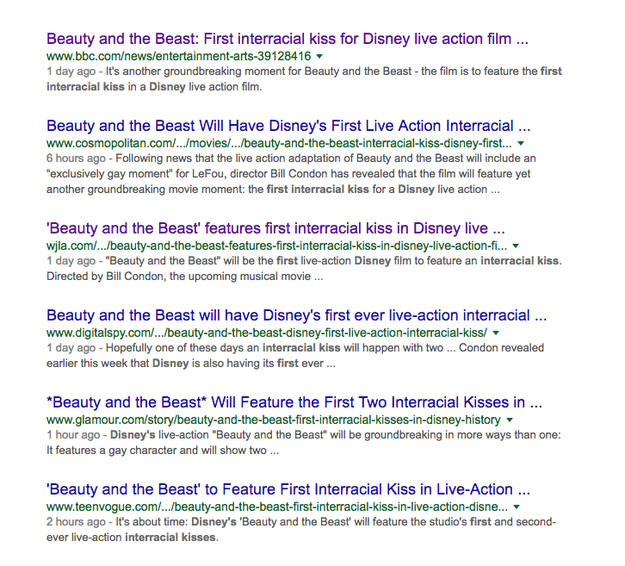625x566 pixels.
Task: Expand dropdown arrow next to teenvogue.com URL
Action: click(517, 507)
